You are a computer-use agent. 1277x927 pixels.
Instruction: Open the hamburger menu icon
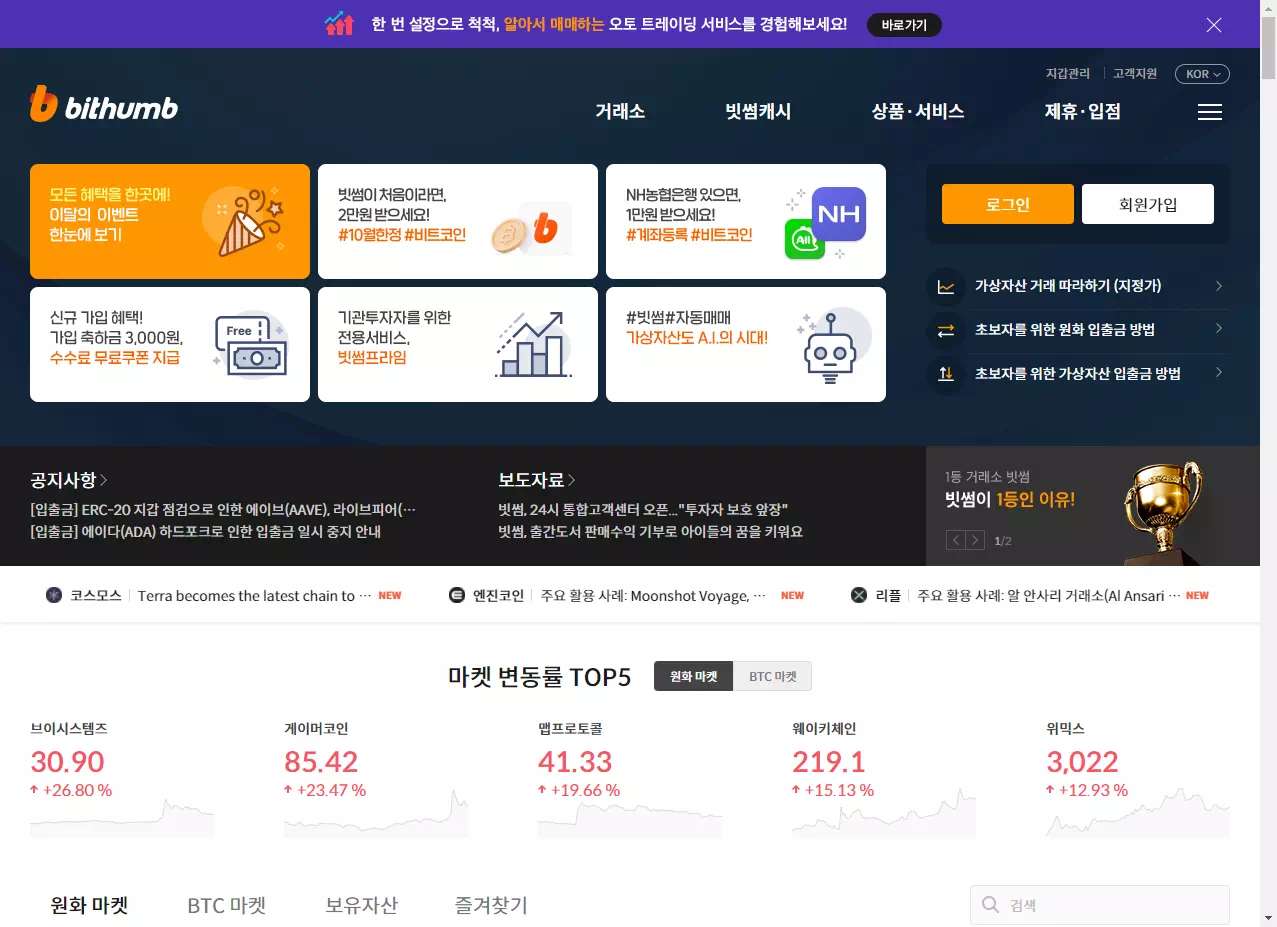[1210, 112]
